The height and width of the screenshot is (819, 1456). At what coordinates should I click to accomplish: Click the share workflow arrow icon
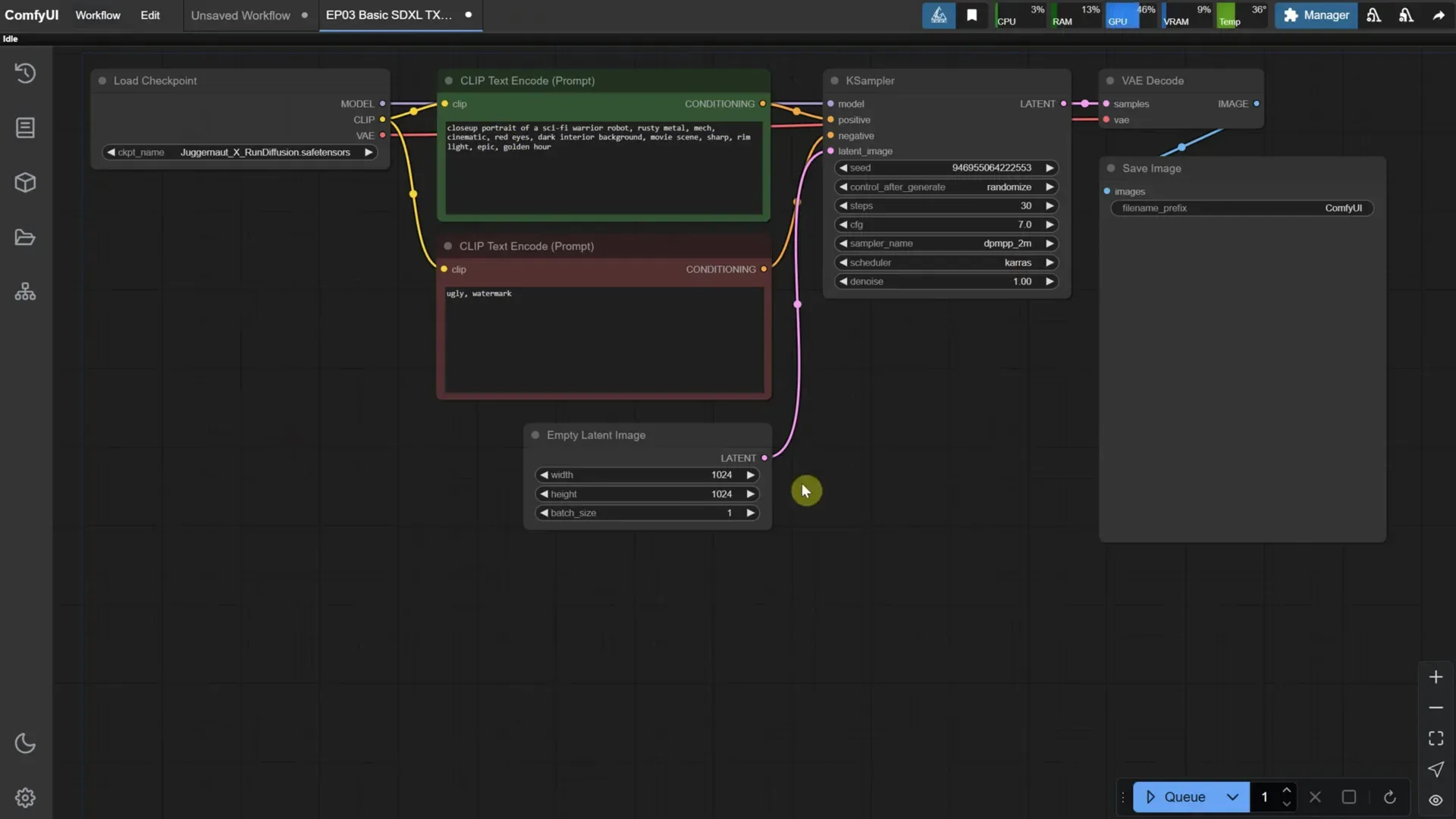1438,15
